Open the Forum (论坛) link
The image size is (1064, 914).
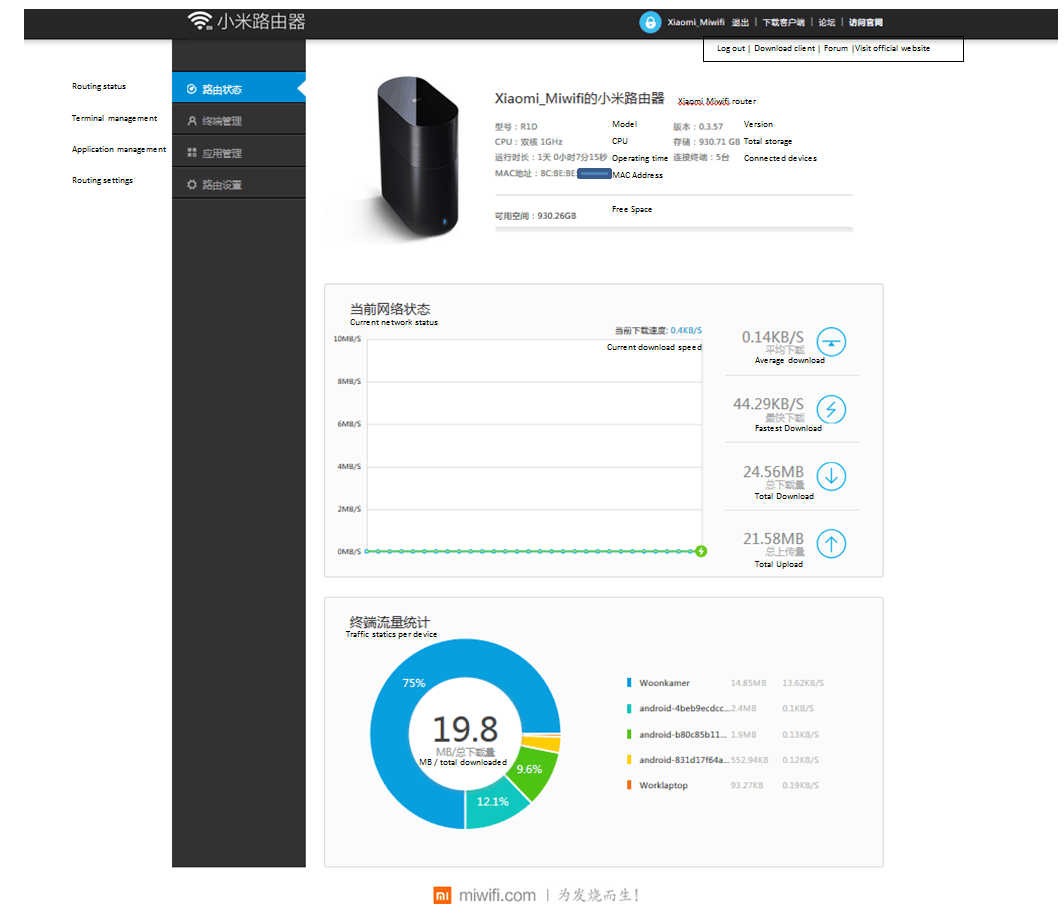tap(826, 22)
